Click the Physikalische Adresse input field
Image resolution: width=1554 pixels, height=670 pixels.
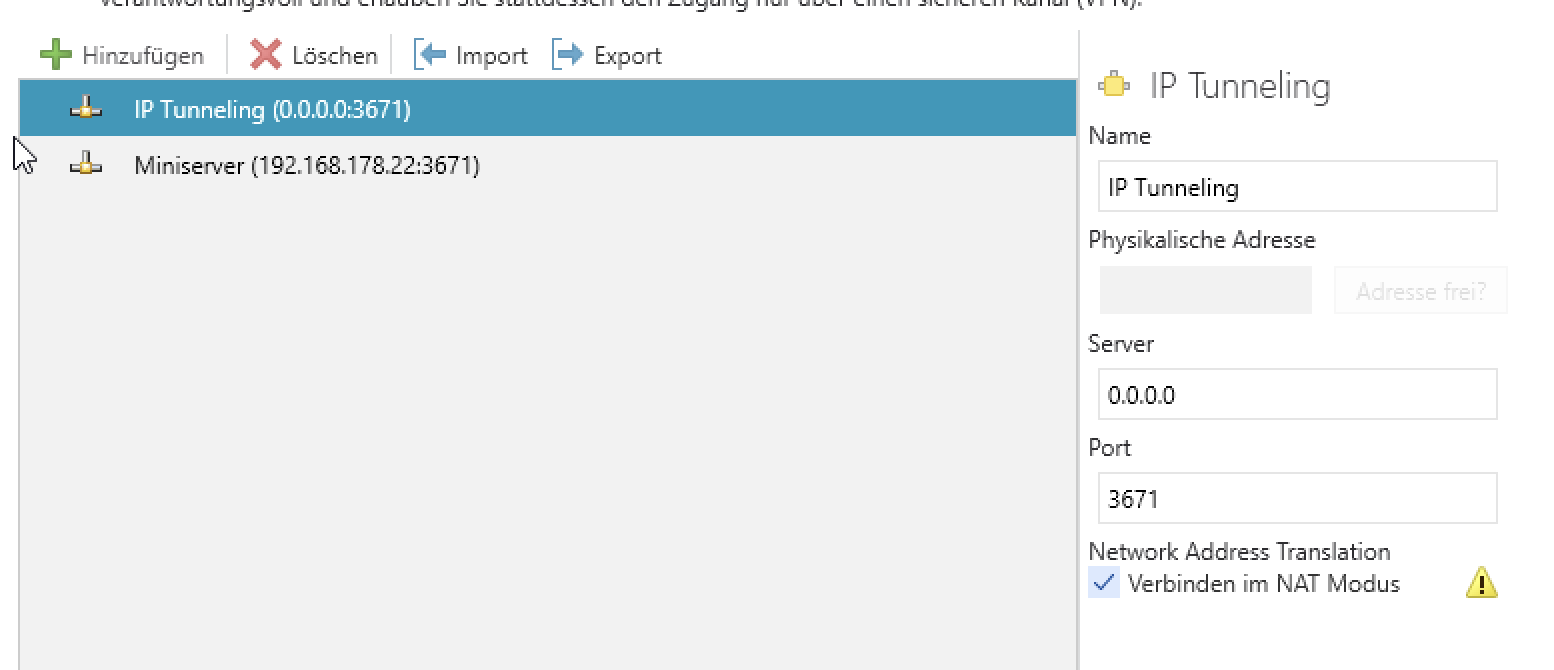(x=1205, y=291)
